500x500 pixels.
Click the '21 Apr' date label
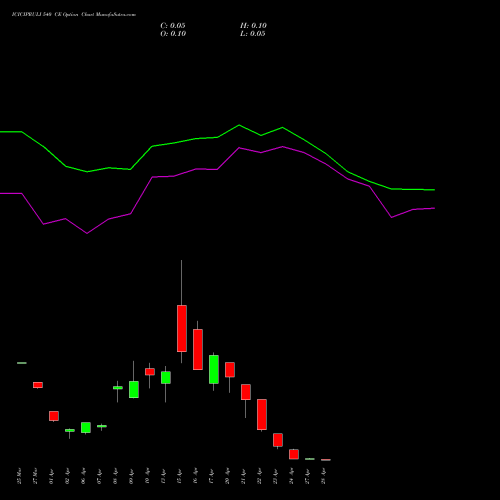[243, 476]
